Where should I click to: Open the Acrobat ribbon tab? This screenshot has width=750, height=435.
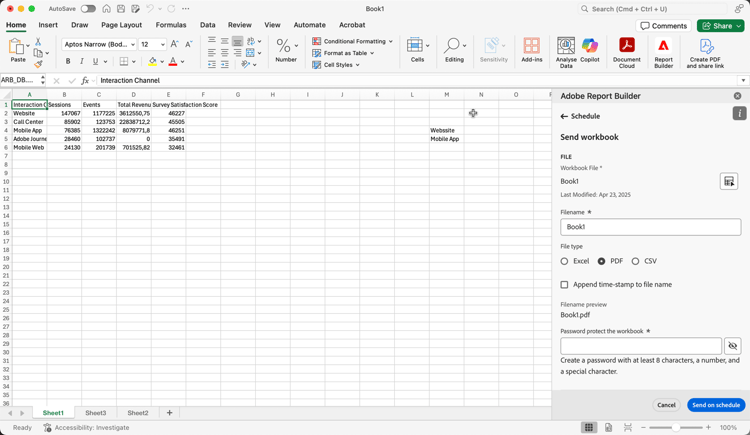tap(352, 25)
